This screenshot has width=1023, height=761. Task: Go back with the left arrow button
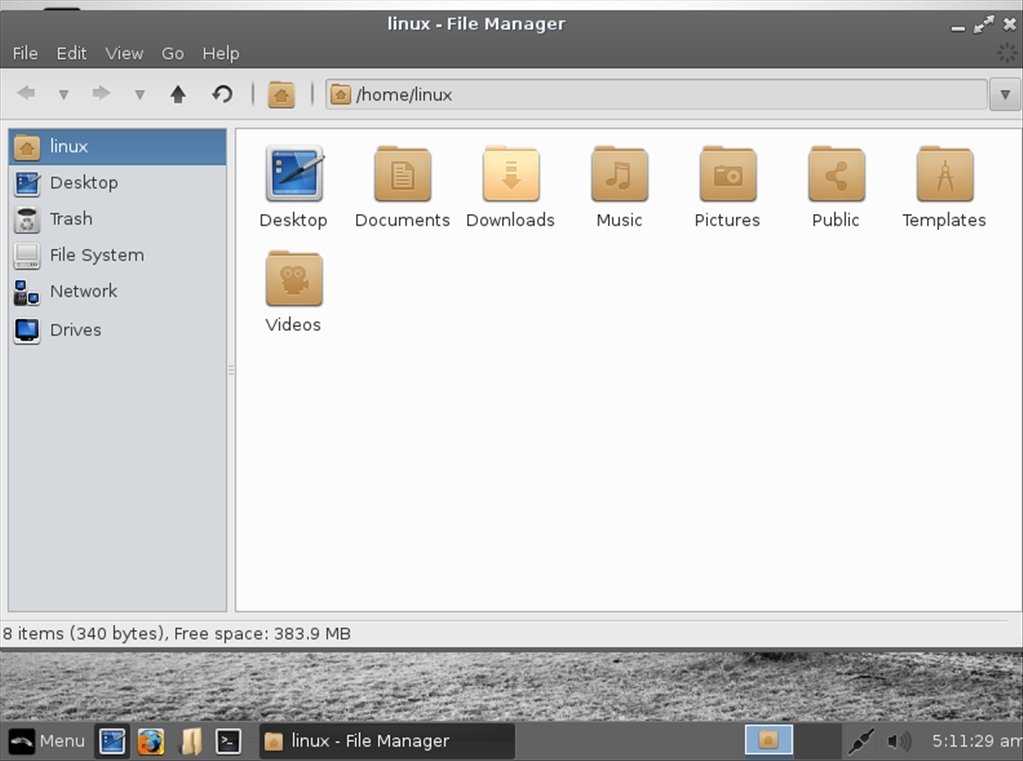(x=26, y=93)
